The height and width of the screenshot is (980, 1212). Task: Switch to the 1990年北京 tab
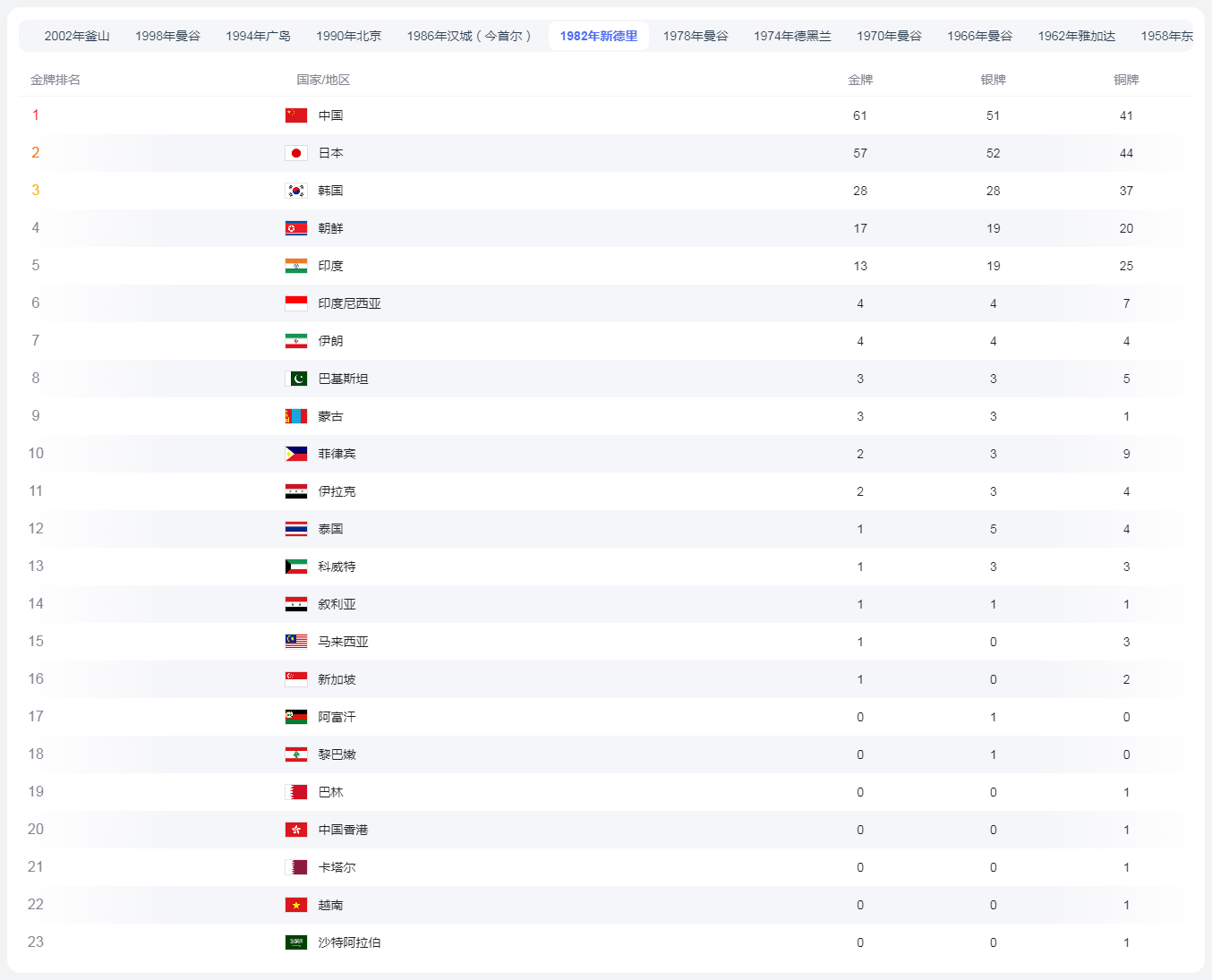[x=348, y=36]
